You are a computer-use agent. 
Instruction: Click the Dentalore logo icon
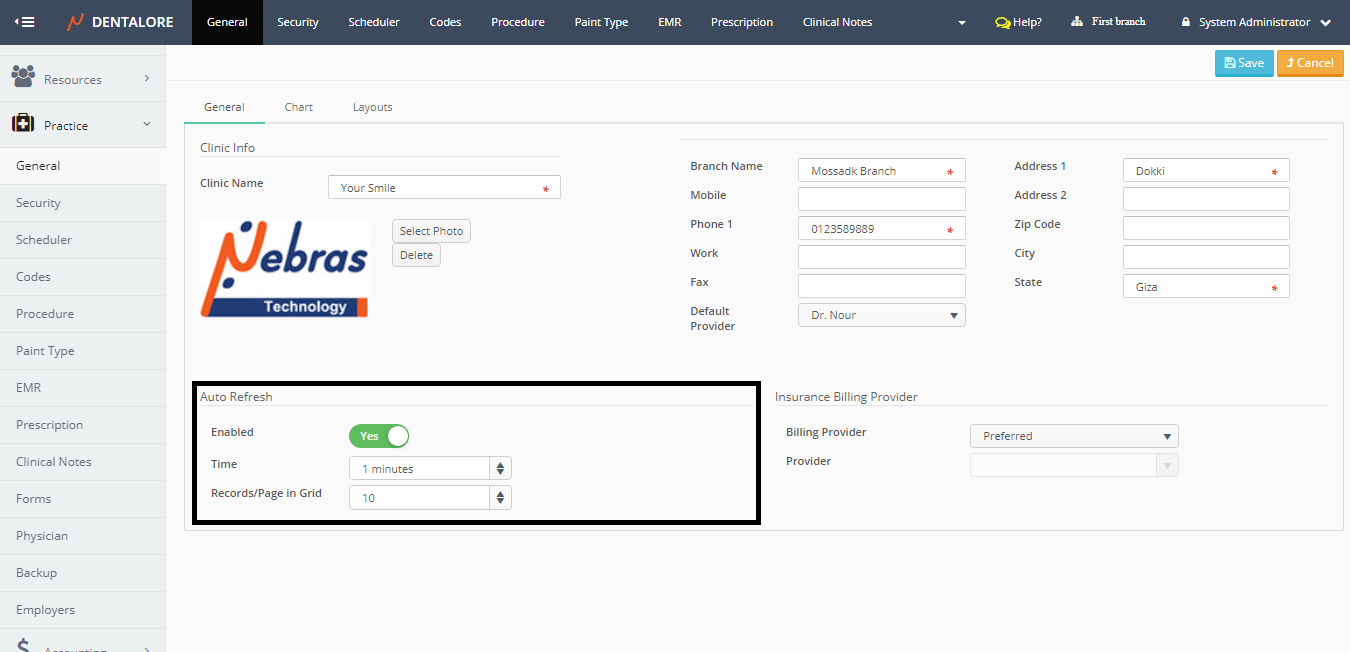click(75, 22)
